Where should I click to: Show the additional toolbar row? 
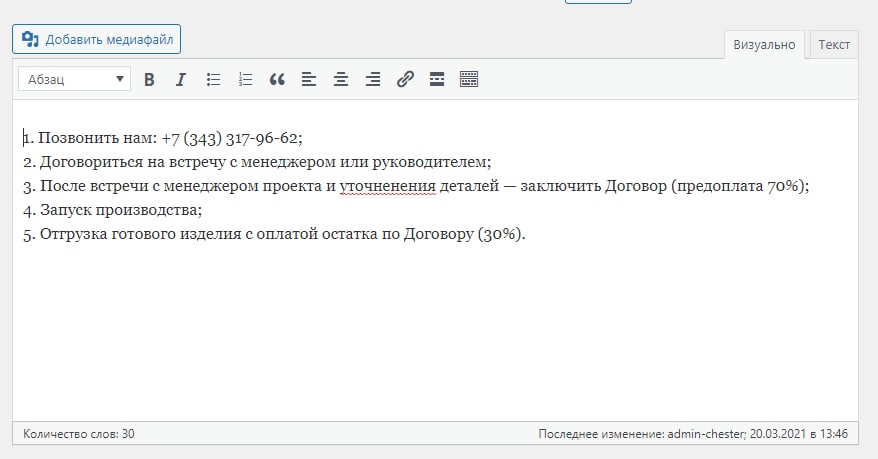point(469,79)
